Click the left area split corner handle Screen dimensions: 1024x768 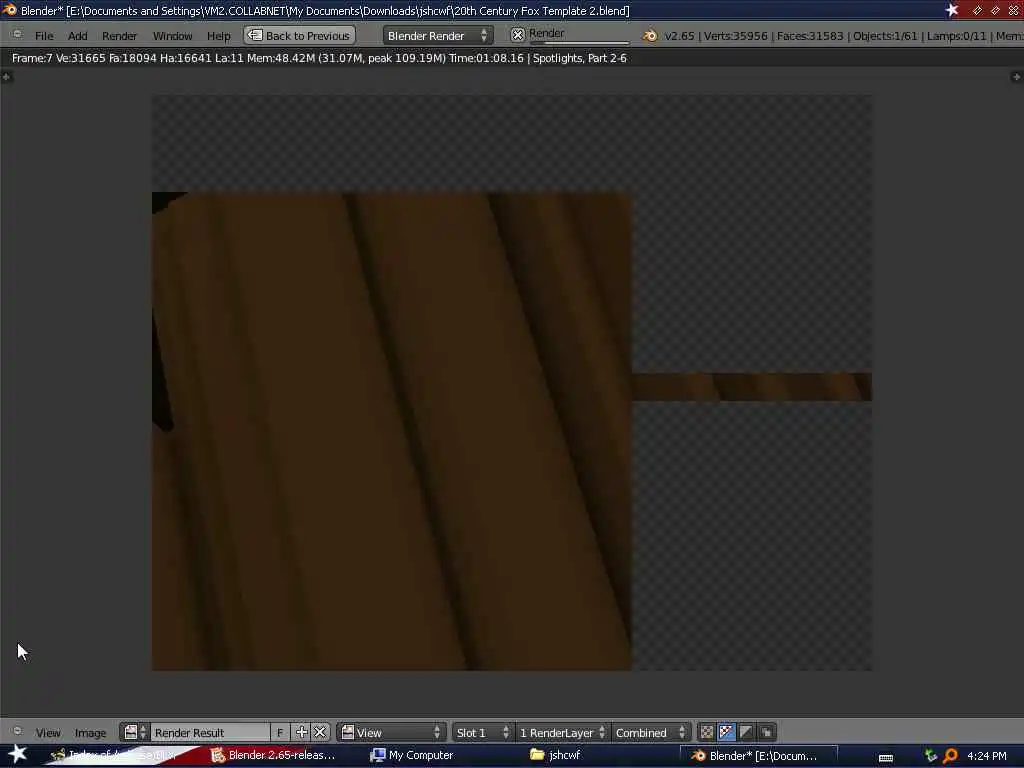6,76
